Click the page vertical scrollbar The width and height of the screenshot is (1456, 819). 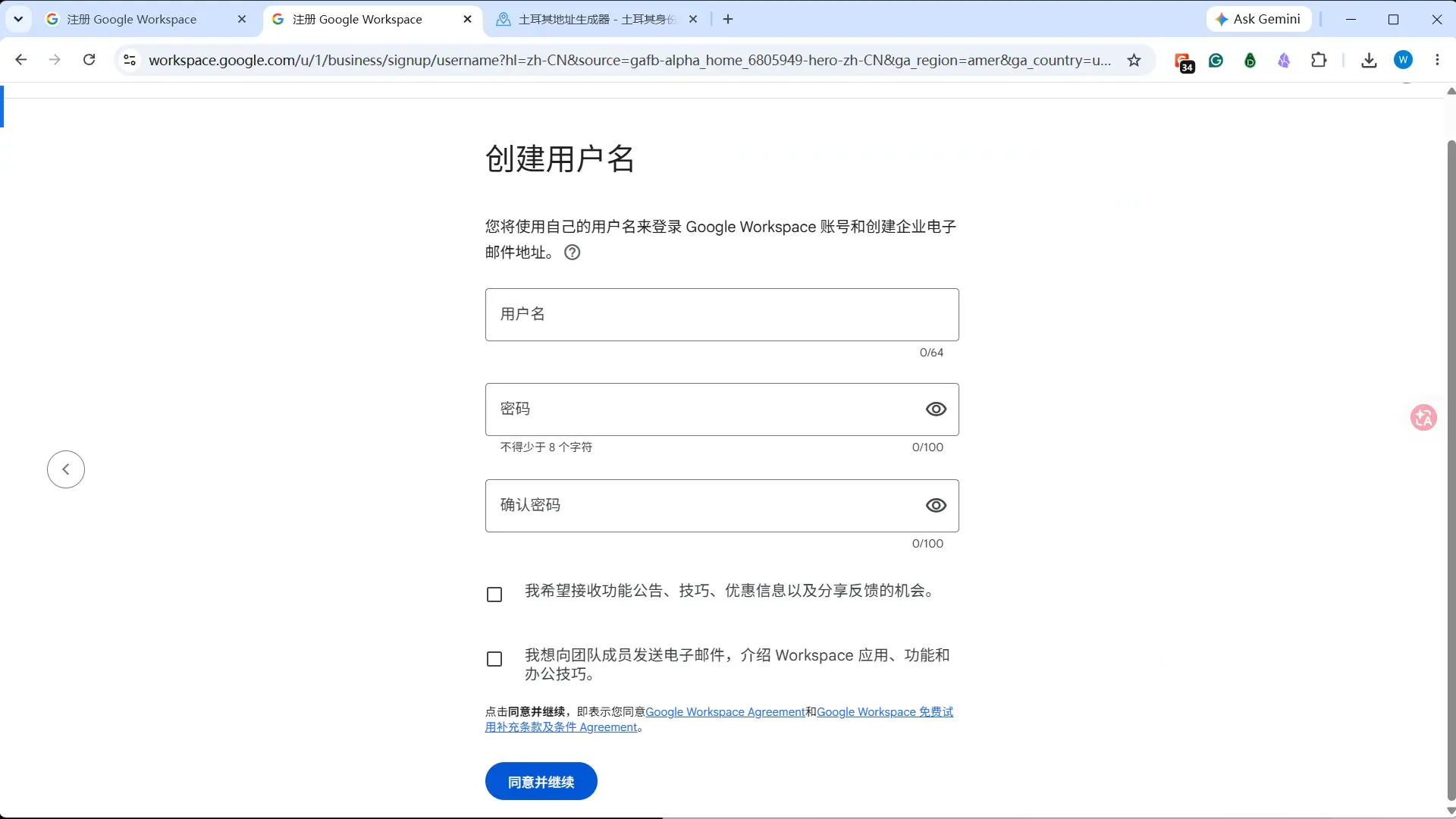[x=1451, y=470]
